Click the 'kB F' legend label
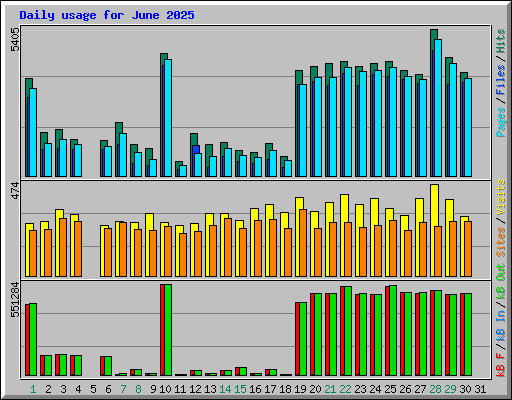Image resolution: width=512 pixels, height=400 pixels. 501,365
